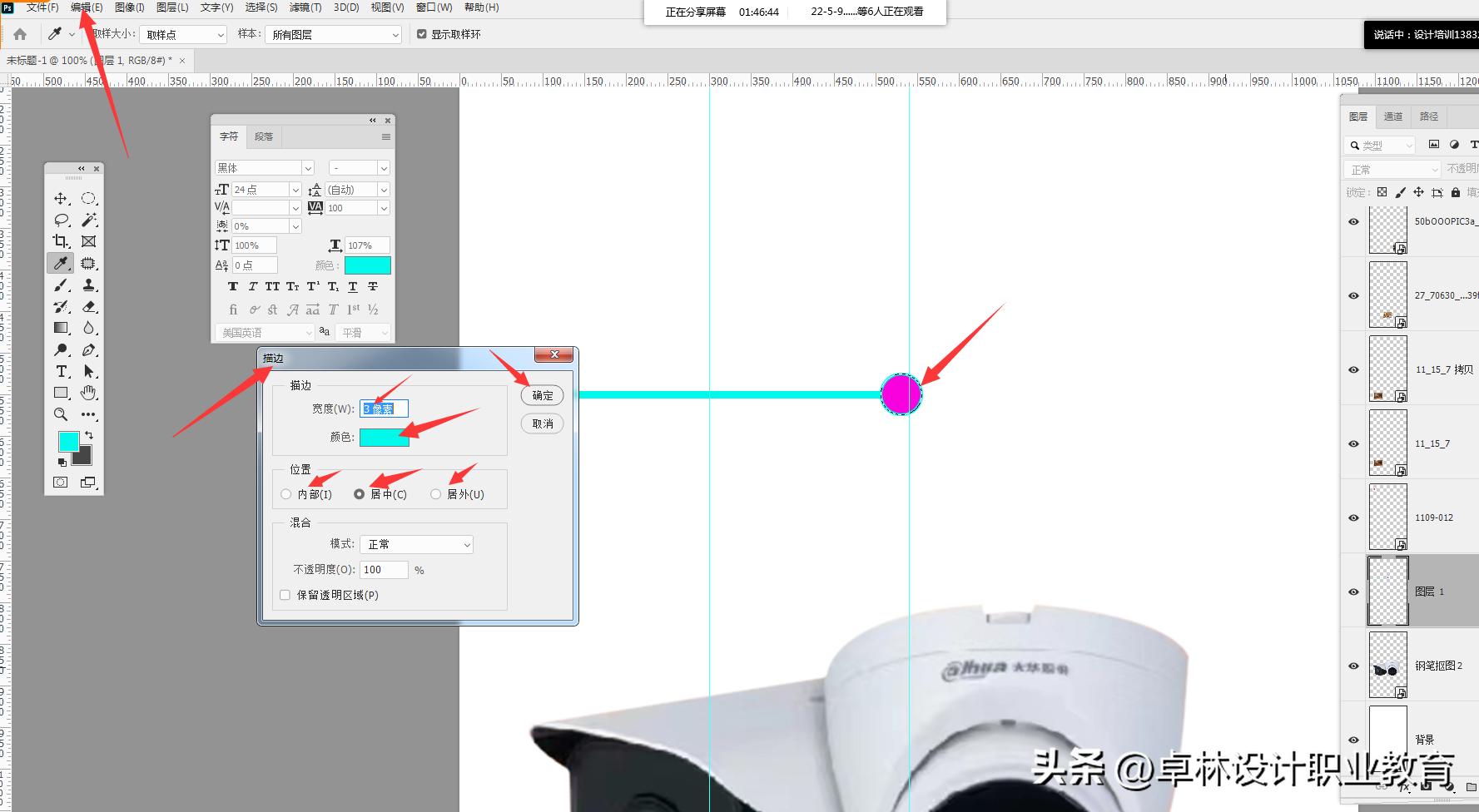This screenshot has height=812, width=1479.
Task: Open the 样本 所有图层 dropdown
Action: click(x=333, y=34)
